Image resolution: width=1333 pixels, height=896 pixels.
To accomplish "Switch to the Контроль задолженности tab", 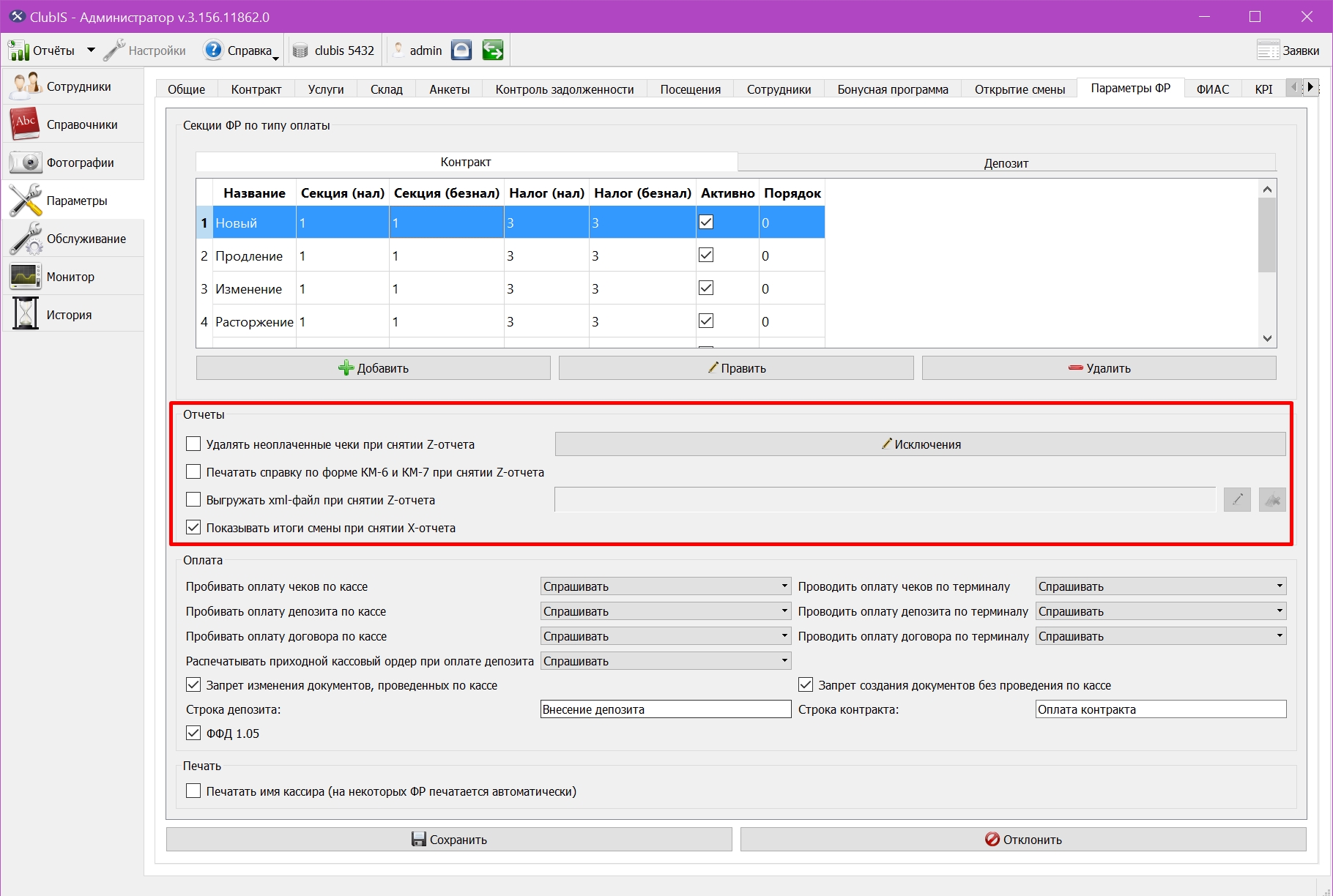I will click(565, 89).
